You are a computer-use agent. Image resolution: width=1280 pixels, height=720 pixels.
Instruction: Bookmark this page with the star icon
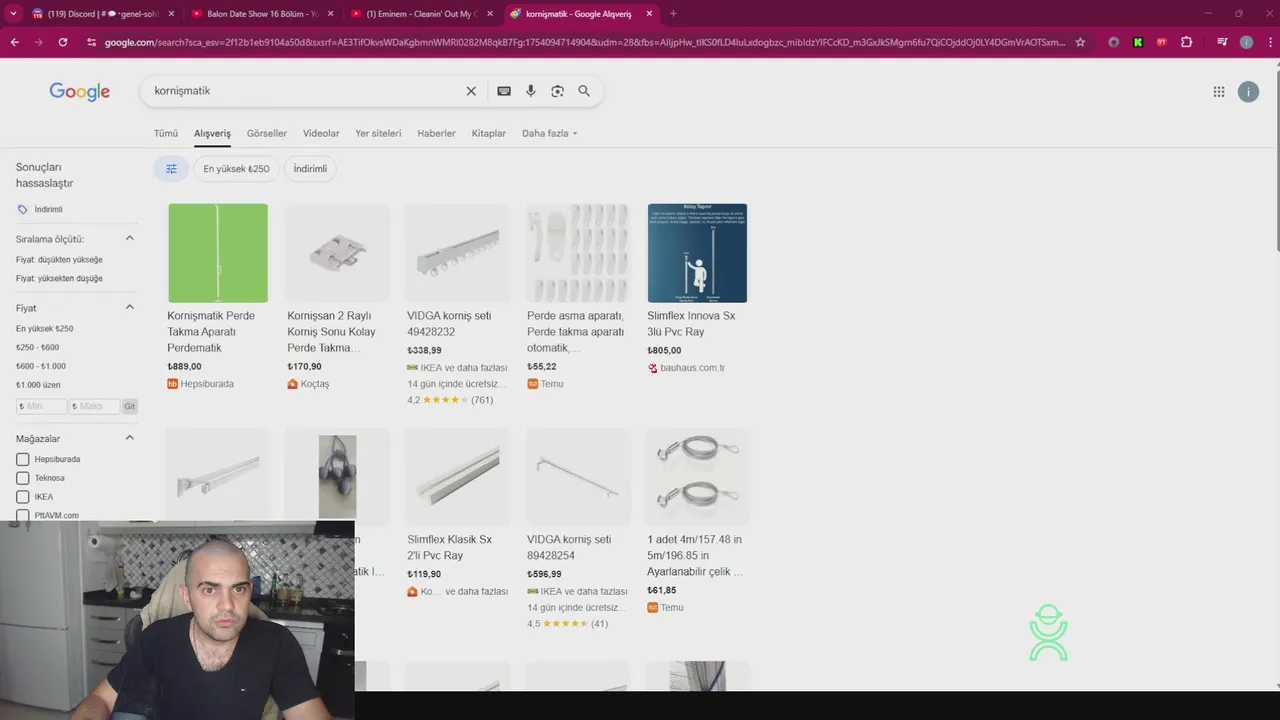1080,42
